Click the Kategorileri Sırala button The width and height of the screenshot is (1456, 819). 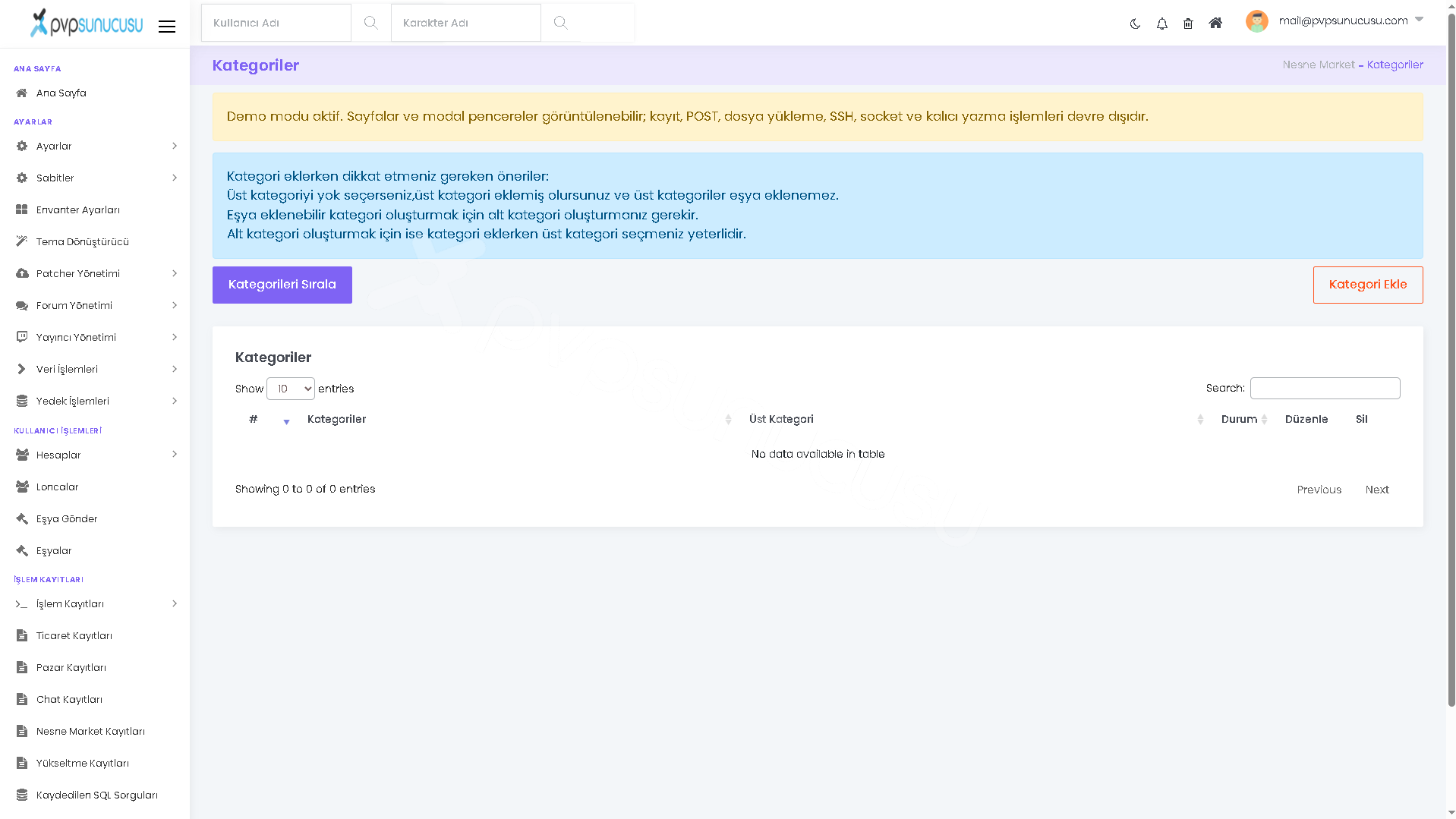tap(282, 285)
